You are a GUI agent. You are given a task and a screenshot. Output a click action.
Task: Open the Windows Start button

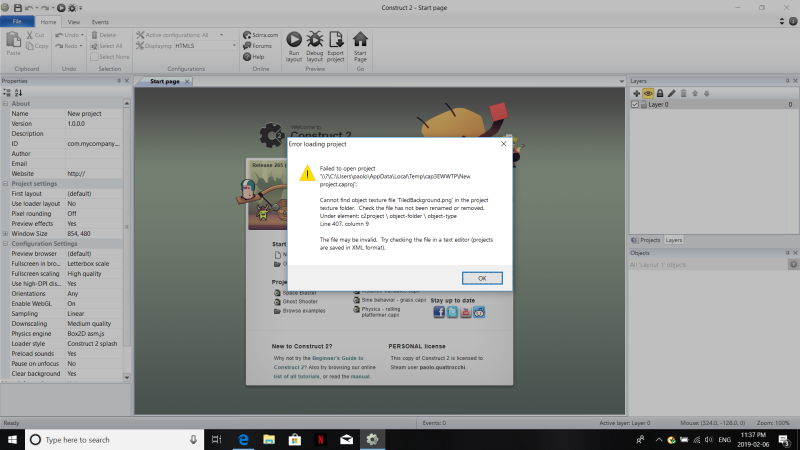12,439
